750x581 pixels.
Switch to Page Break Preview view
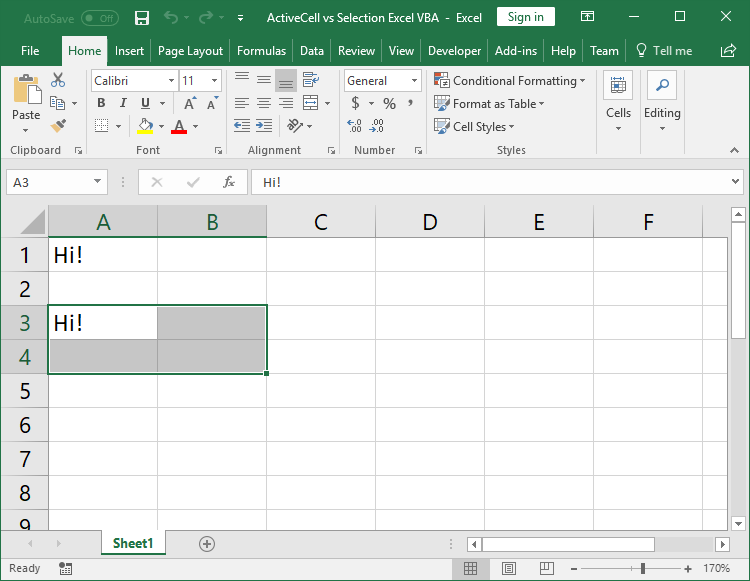point(546,568)
